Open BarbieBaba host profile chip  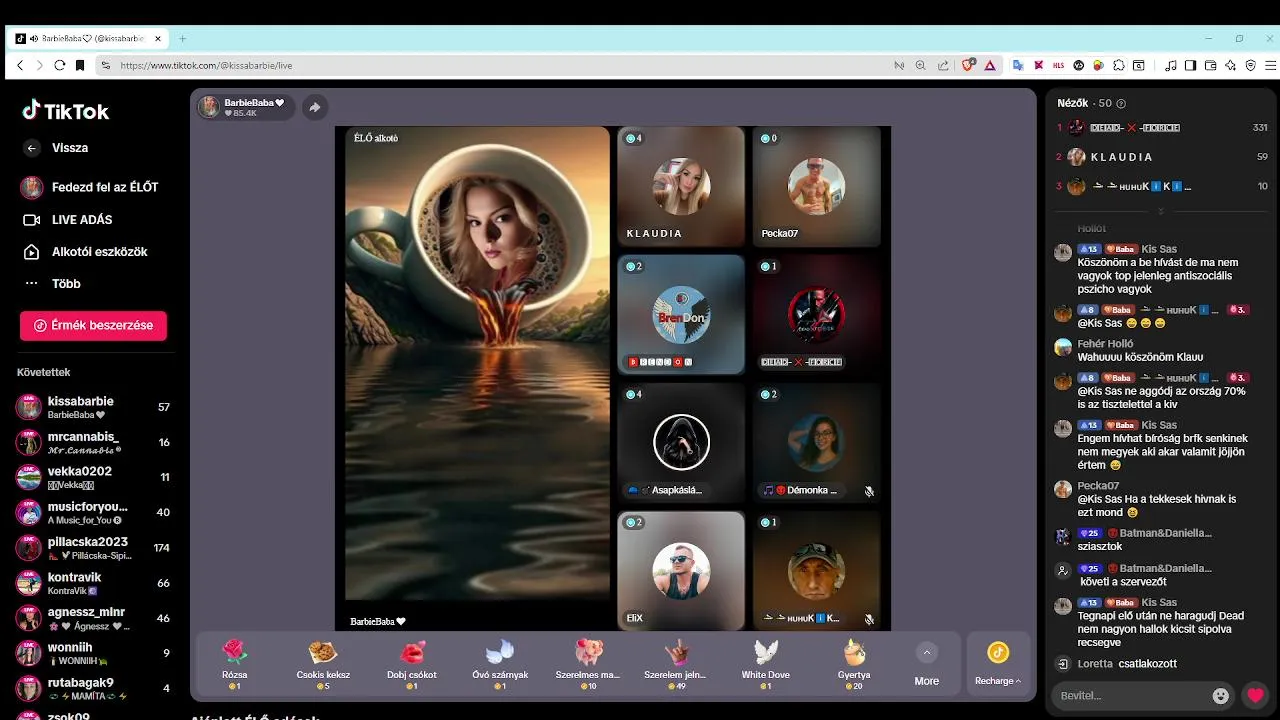[x=245, y=107]
